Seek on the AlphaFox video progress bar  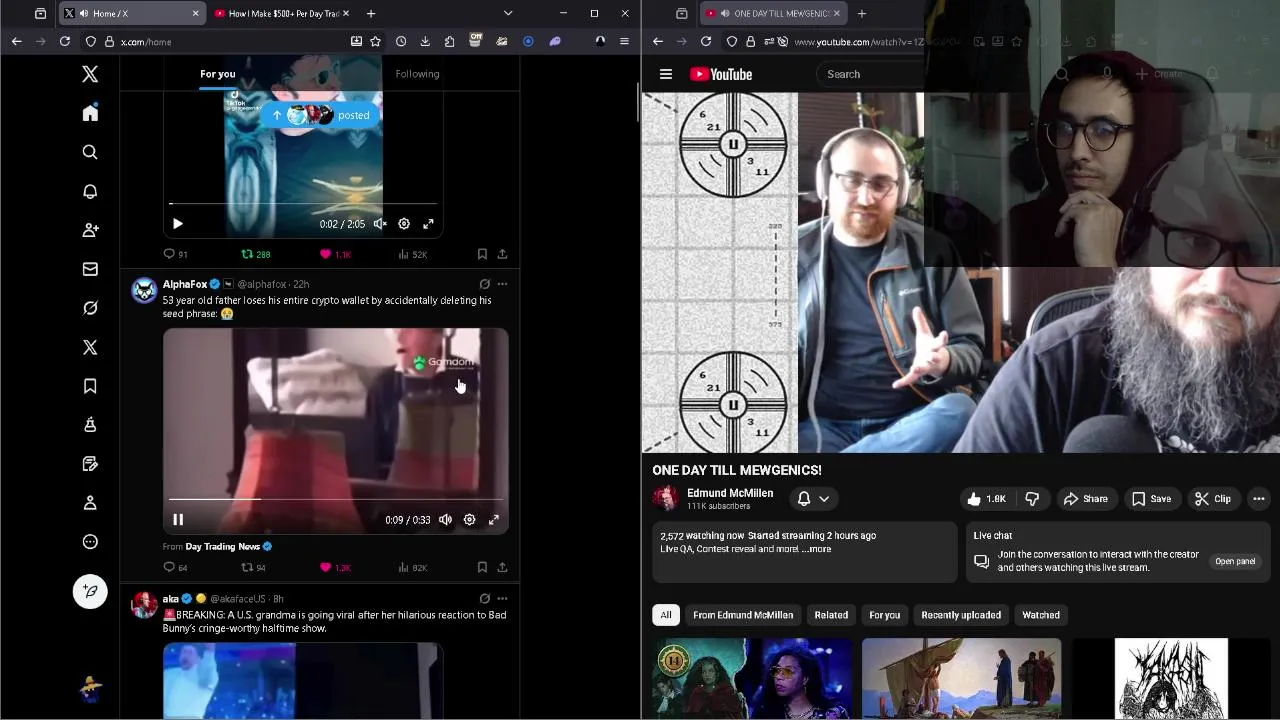[335, 498]
